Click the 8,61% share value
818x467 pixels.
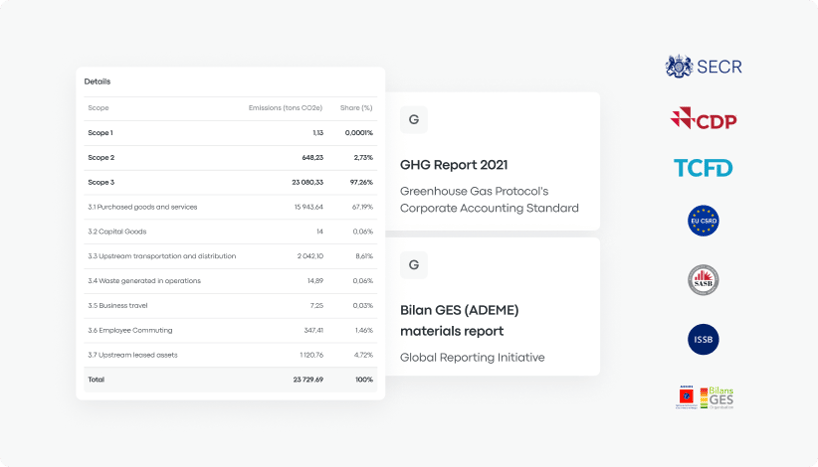tap(364, 256)
